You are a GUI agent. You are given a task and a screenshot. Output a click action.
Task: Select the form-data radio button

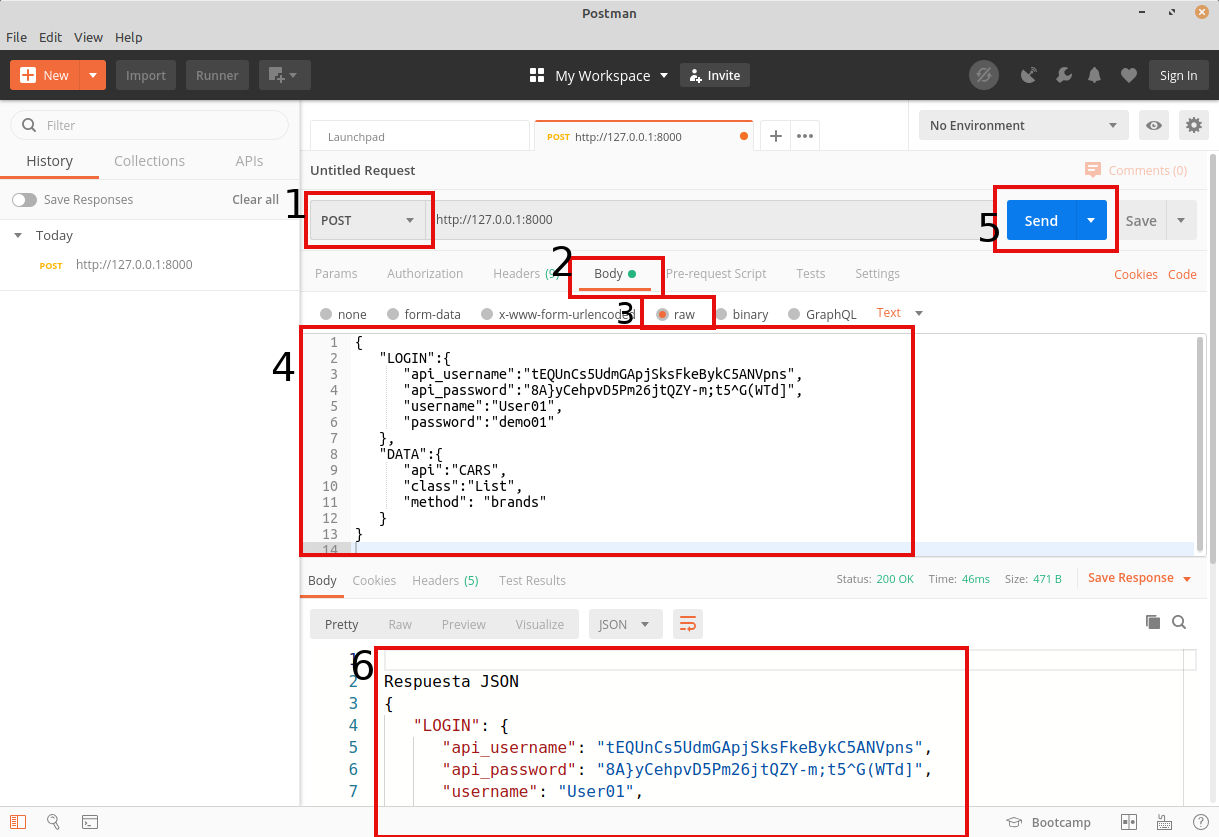click(394, 314)
